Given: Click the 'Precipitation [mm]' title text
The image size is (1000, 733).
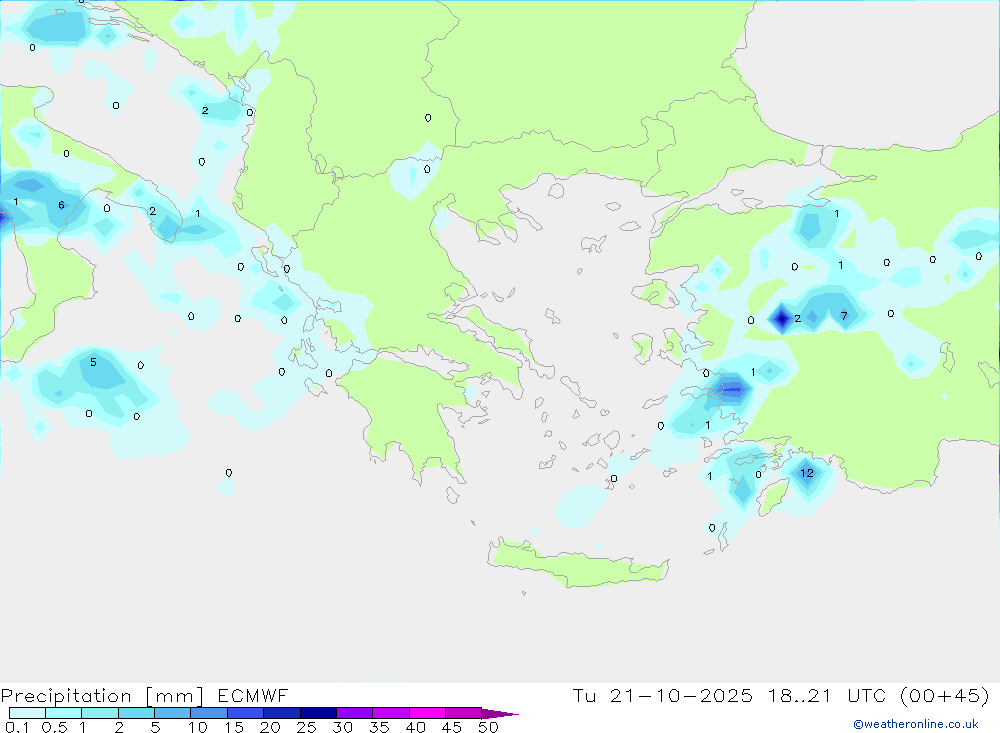Looking at the screenshot, I should pos(102,695).
